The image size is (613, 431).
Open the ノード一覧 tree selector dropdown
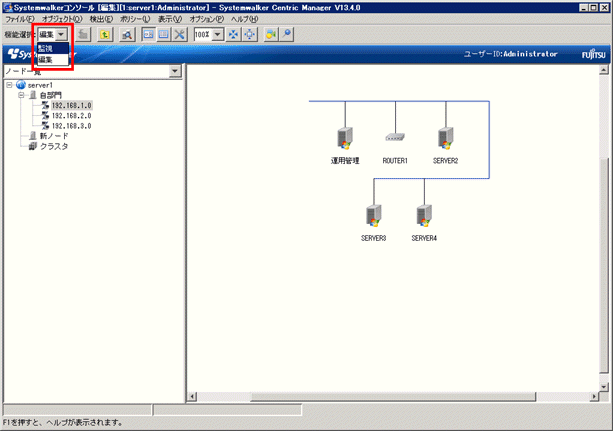[175, 71]
